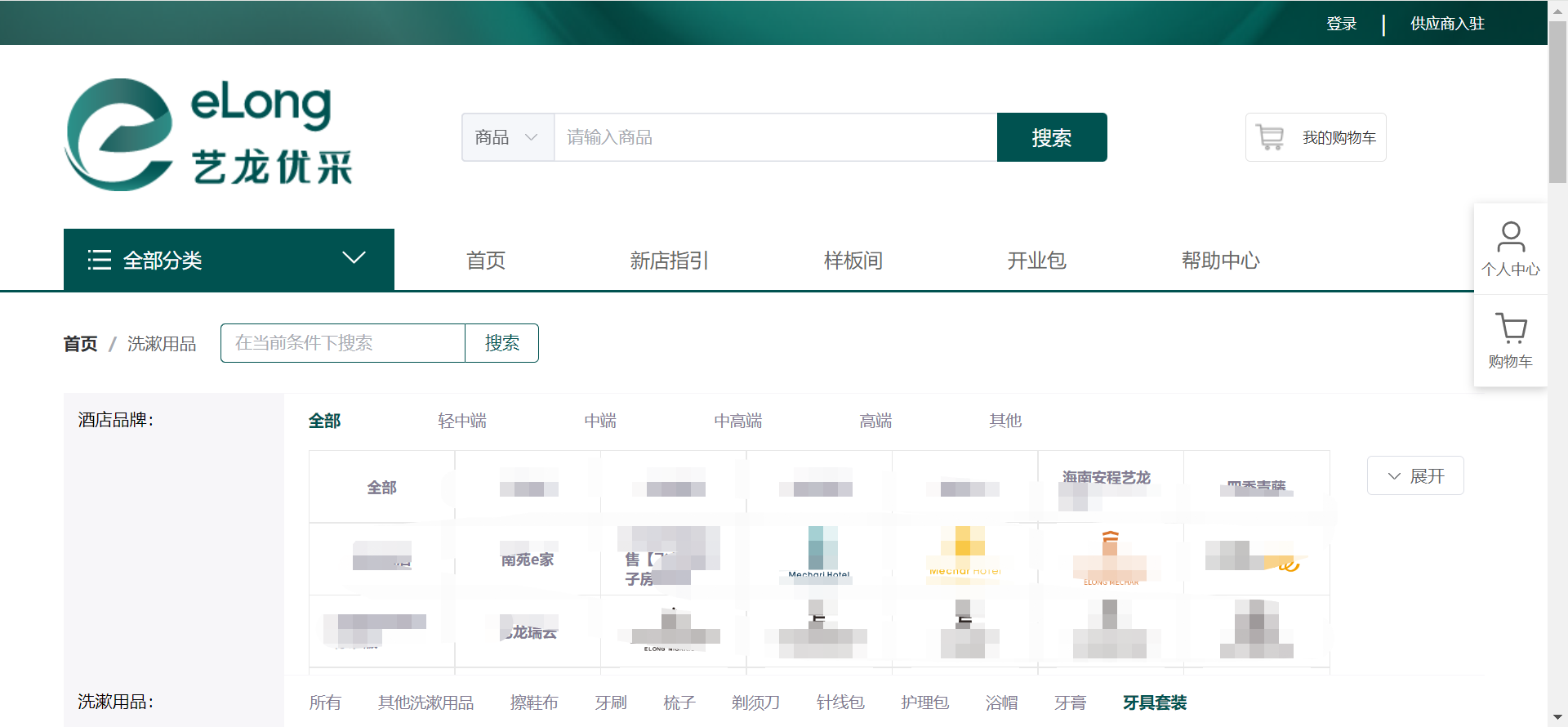Click the eLong 艺龙优采 logo
The height and width of the screenshot is (727, 1568).
(x=209, y=135)
